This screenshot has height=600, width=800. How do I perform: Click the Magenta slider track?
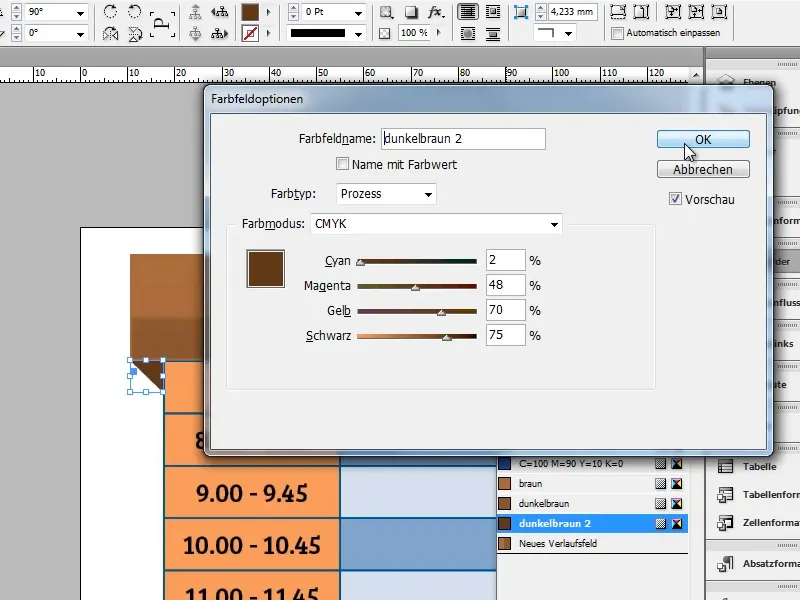417,286
